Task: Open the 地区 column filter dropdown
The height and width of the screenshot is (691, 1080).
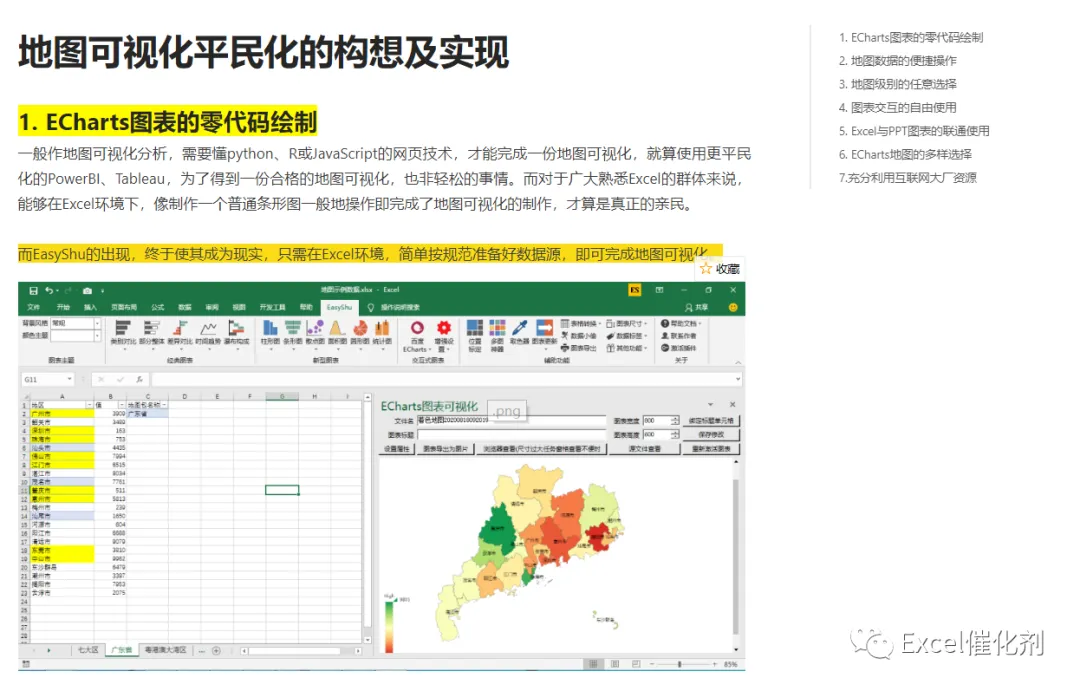Action: [89, 405]
